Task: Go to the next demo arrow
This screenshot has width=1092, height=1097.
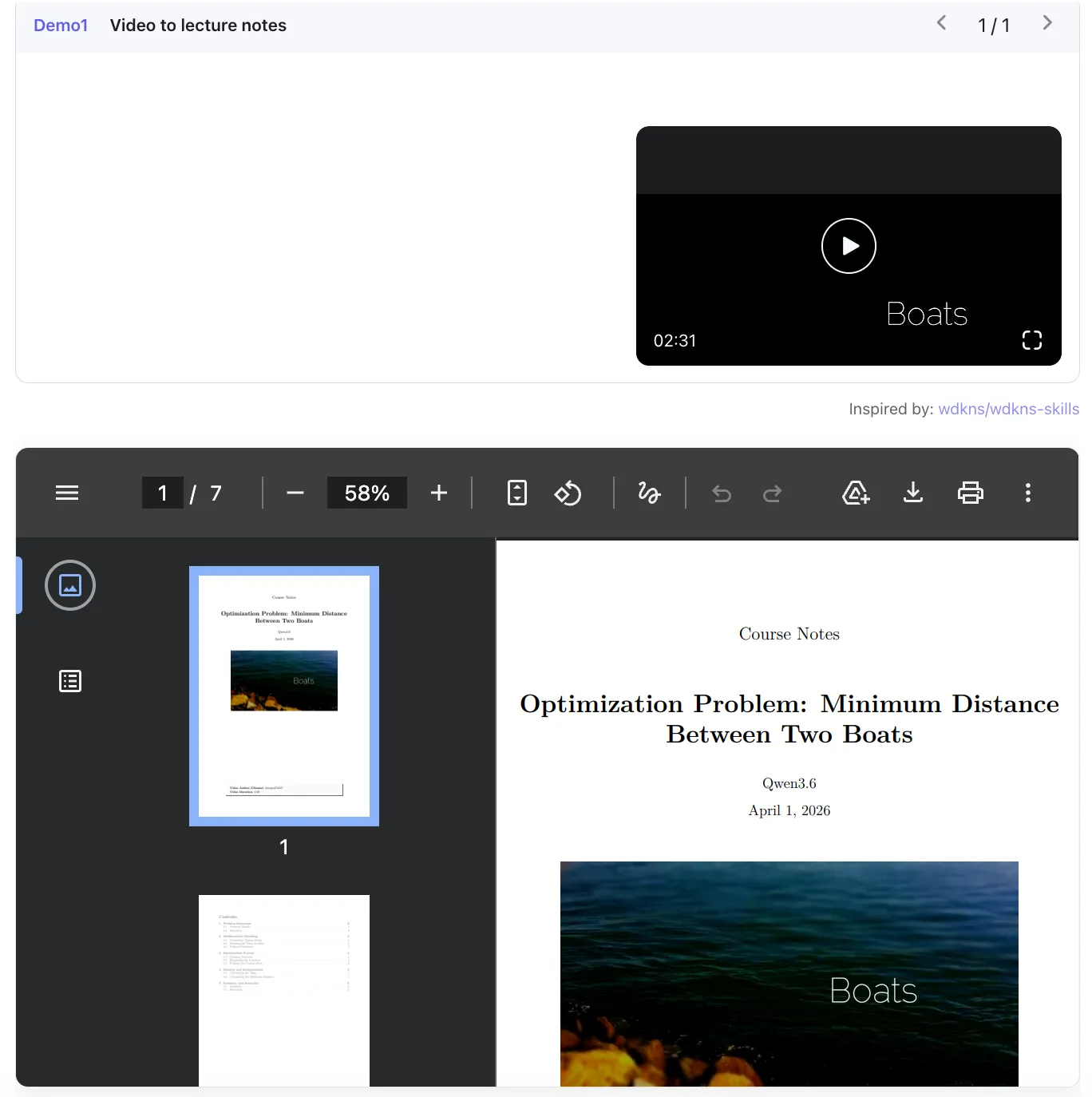Action: 1047,23
